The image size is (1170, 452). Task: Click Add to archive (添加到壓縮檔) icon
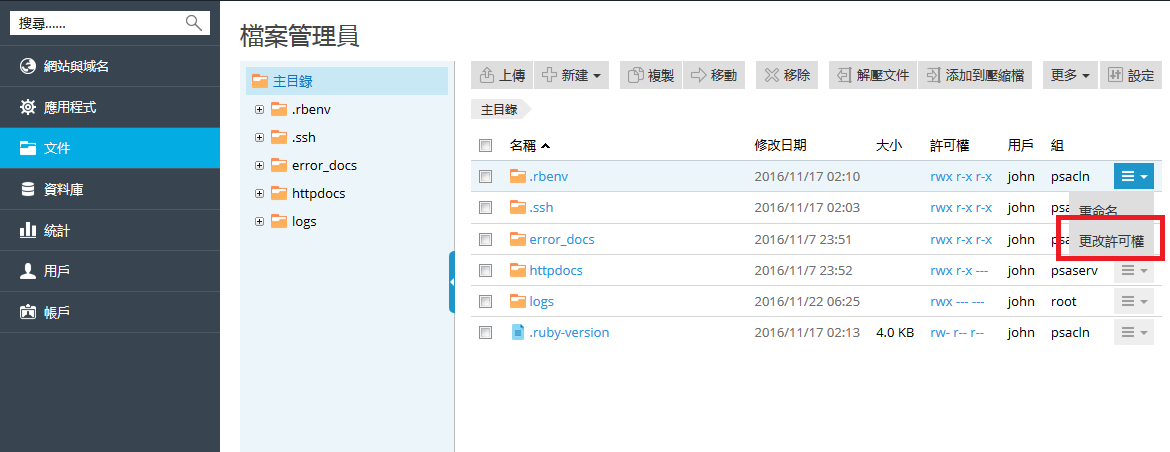(x=933, y=75)
